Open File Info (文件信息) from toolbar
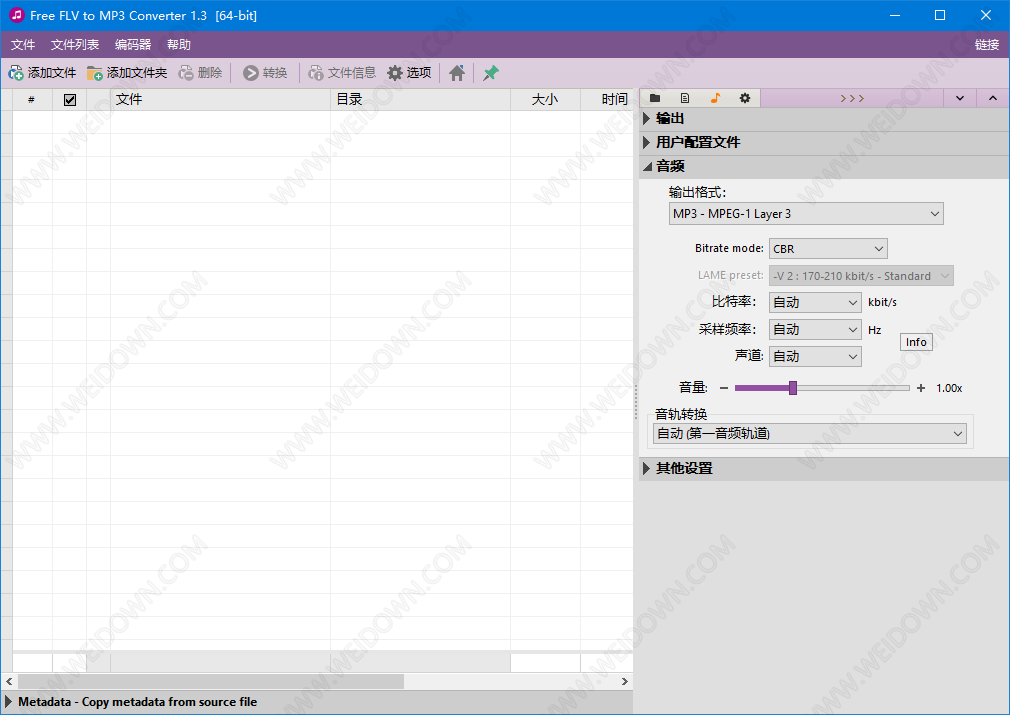The height and width of the screenshot is (715, 1010). click(x=342, y=73)
